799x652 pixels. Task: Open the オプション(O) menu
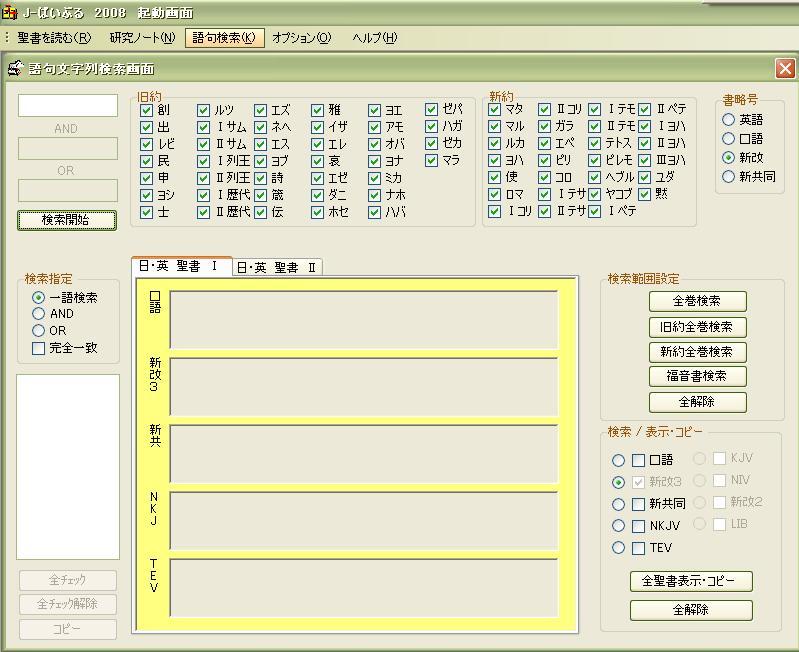pos(302,38)
